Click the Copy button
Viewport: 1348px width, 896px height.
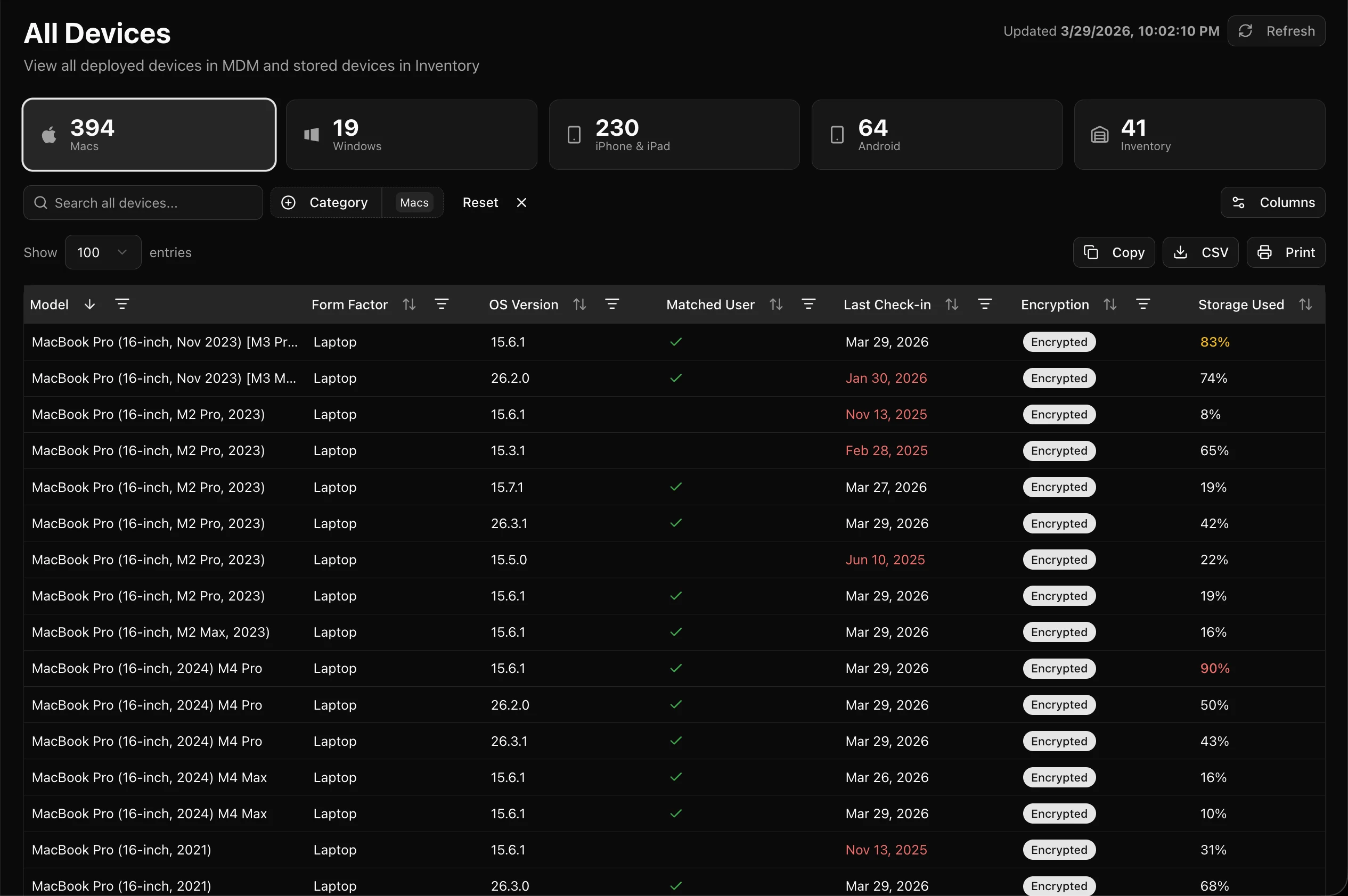click(x=1114, y=252)
